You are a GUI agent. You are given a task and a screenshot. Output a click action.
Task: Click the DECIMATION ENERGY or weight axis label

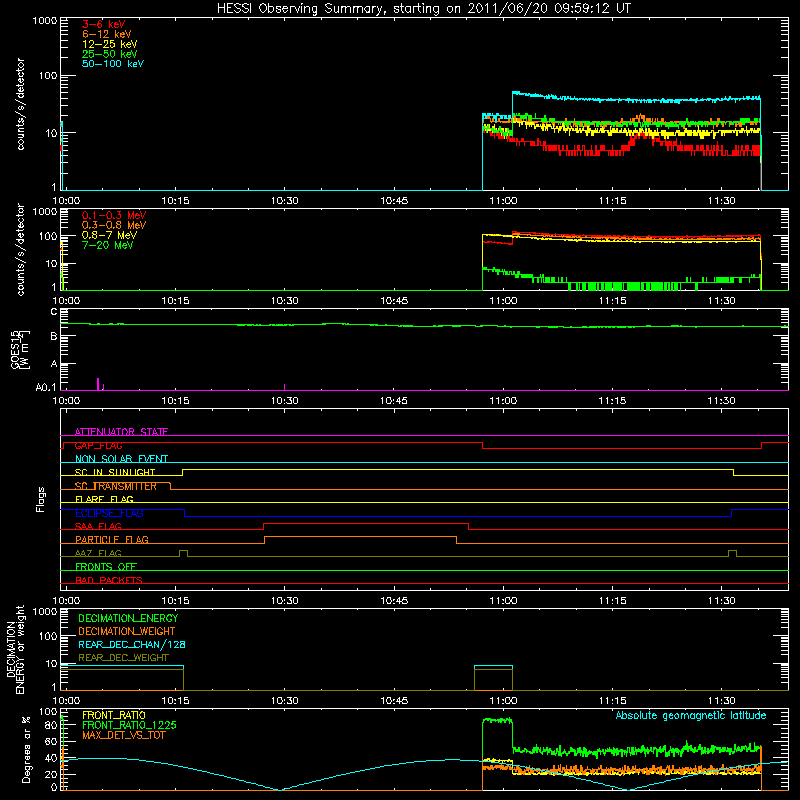(16, 649)
